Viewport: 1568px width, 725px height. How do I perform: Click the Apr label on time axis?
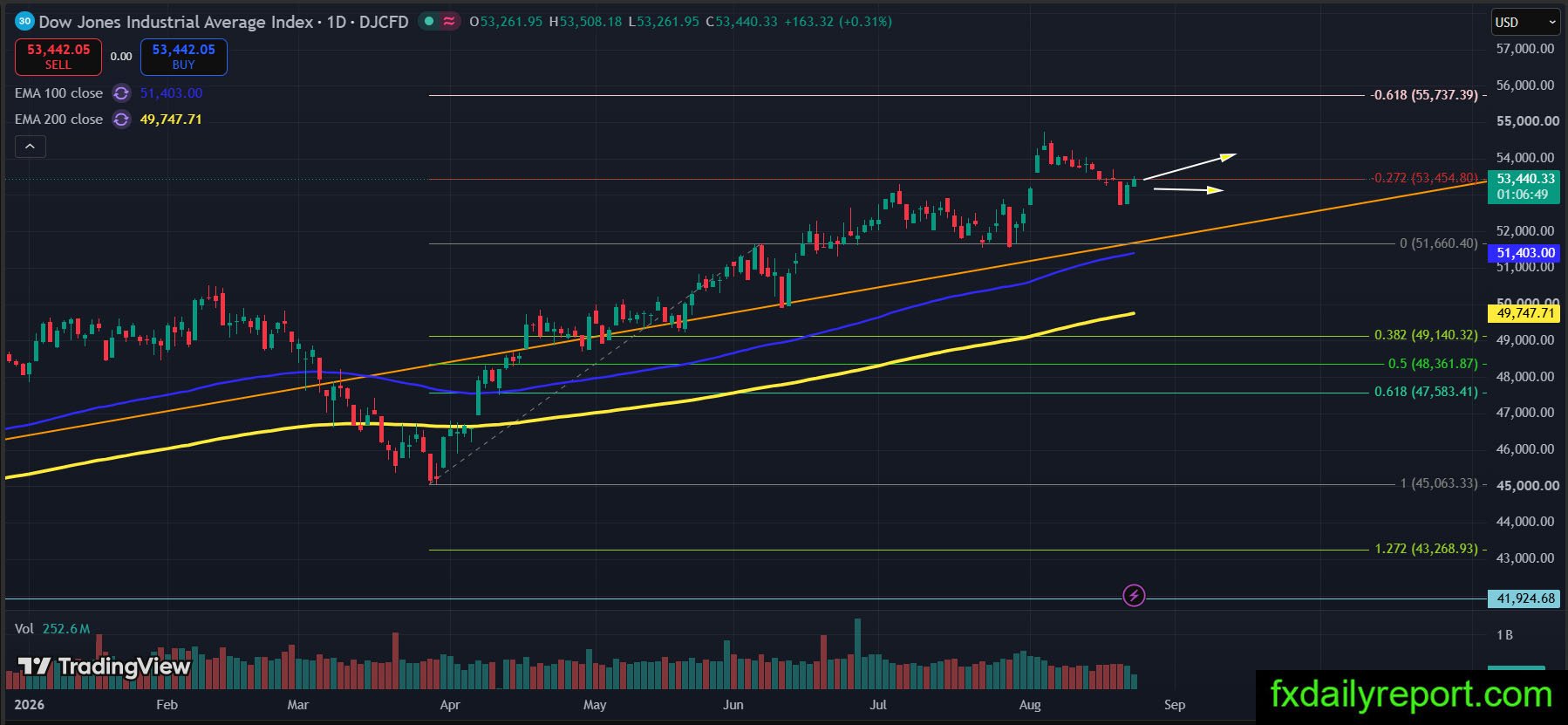[x=450, y=705]
